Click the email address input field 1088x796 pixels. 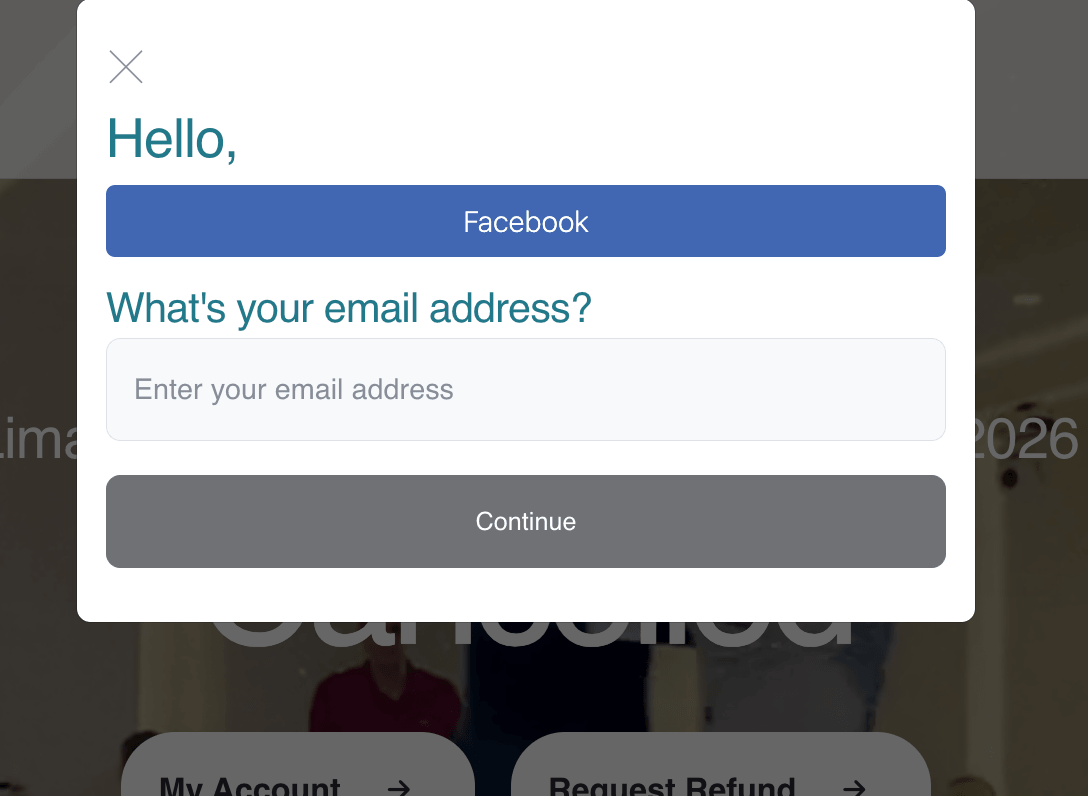[x=526, y=389]
